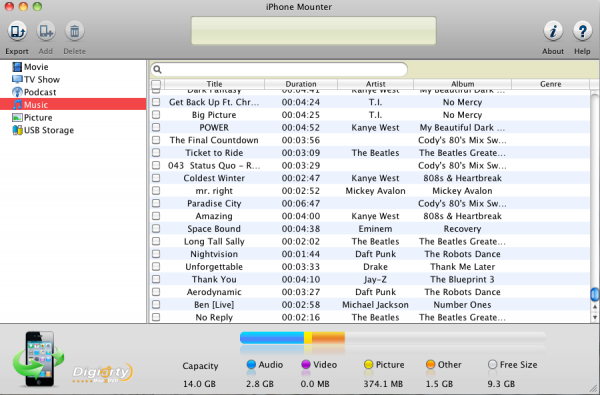Click the Movie film icon in sidebar

pyautogui.click(x=17, y=67)
